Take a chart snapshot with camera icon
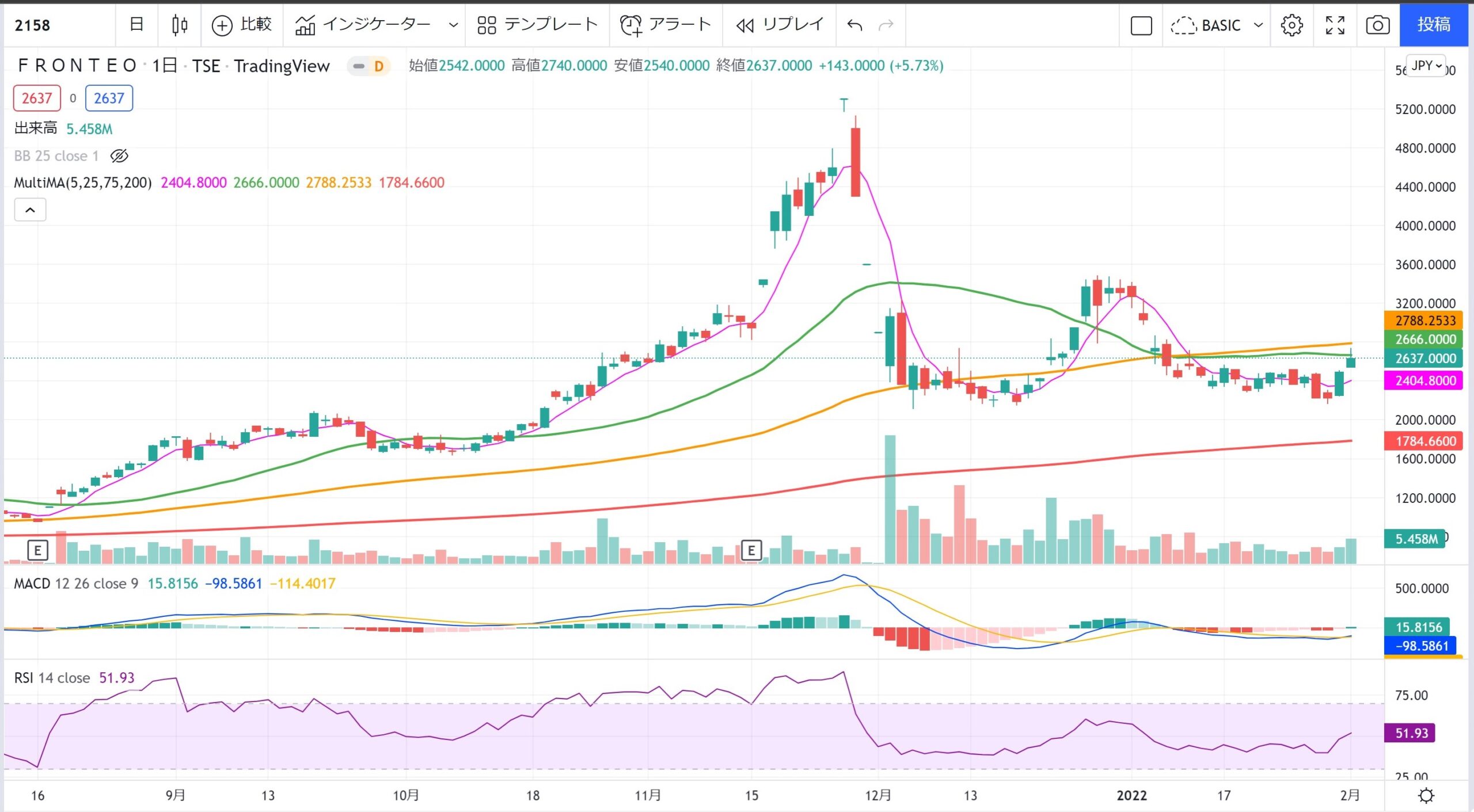The width and height of the screenshot is (1474, 812). point(1378,25)
